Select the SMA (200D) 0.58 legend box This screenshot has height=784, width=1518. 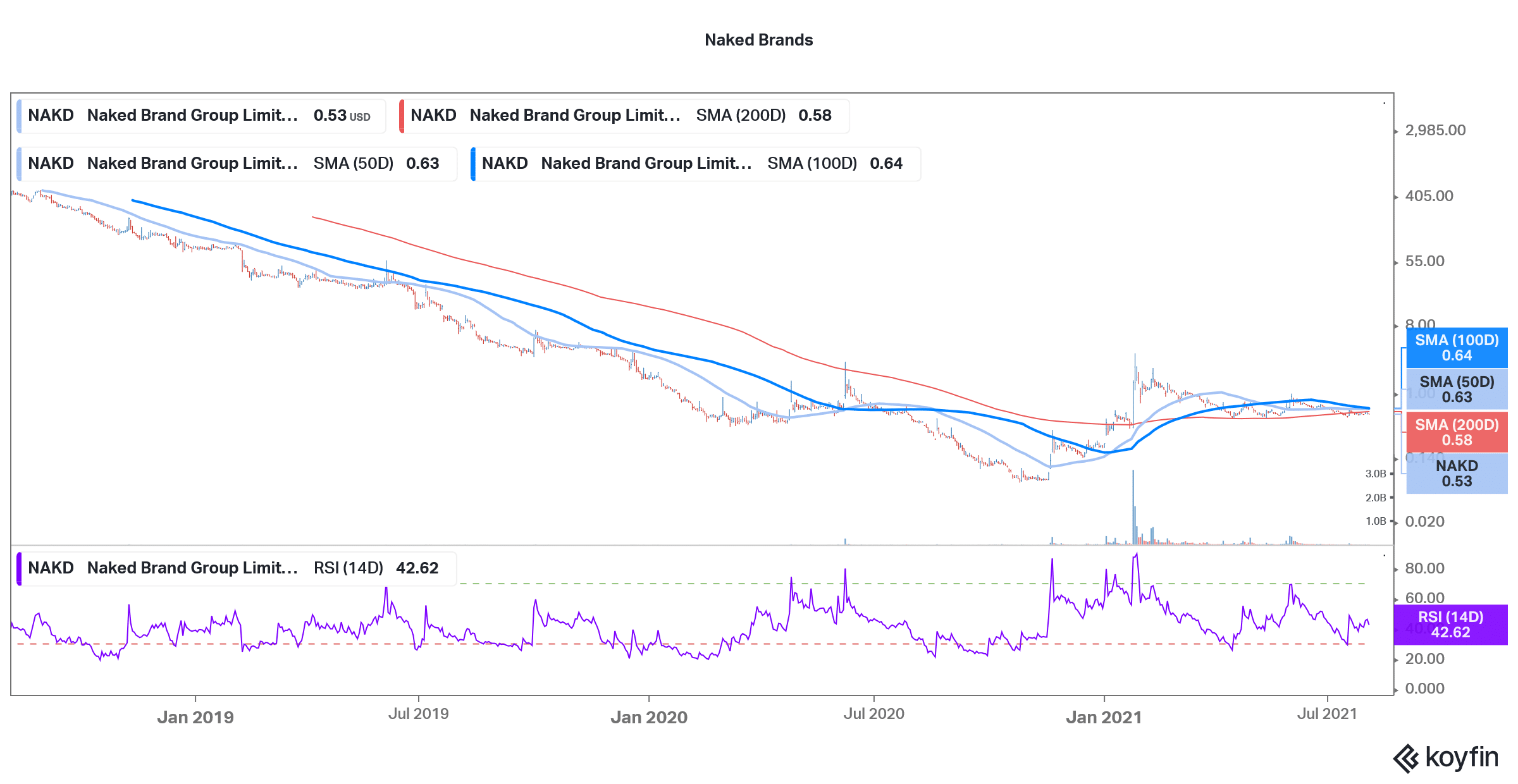[x=624, y=116]
